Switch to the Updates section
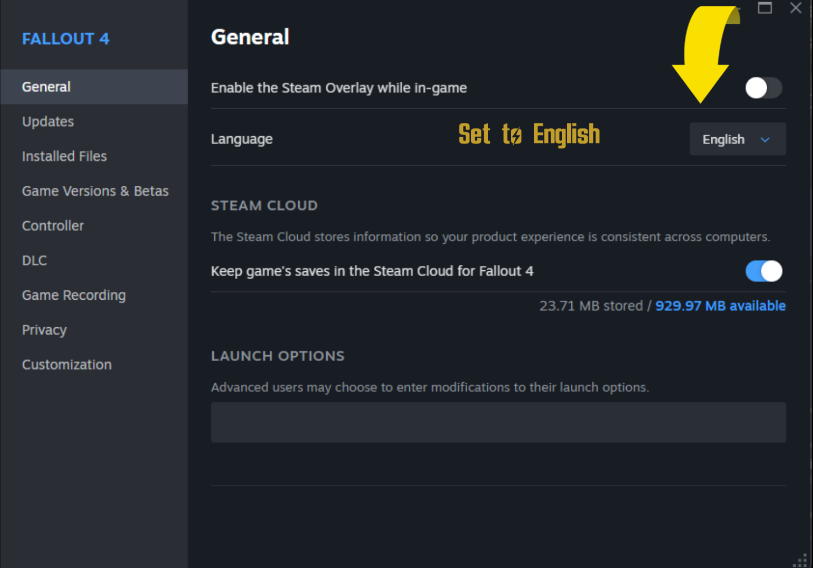 tap(48, 121)
